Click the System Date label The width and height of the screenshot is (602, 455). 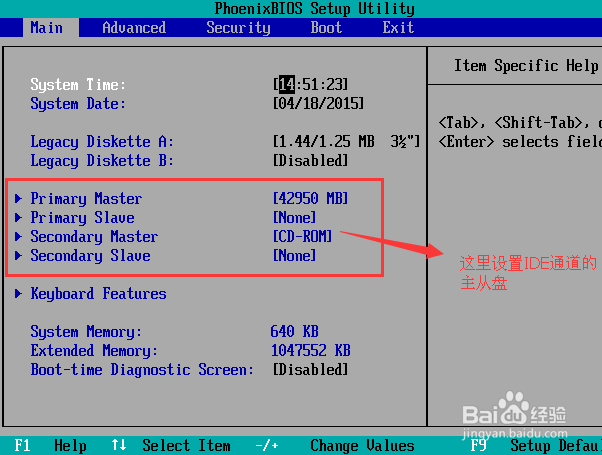pyautogui.click(x=78, y=104)
